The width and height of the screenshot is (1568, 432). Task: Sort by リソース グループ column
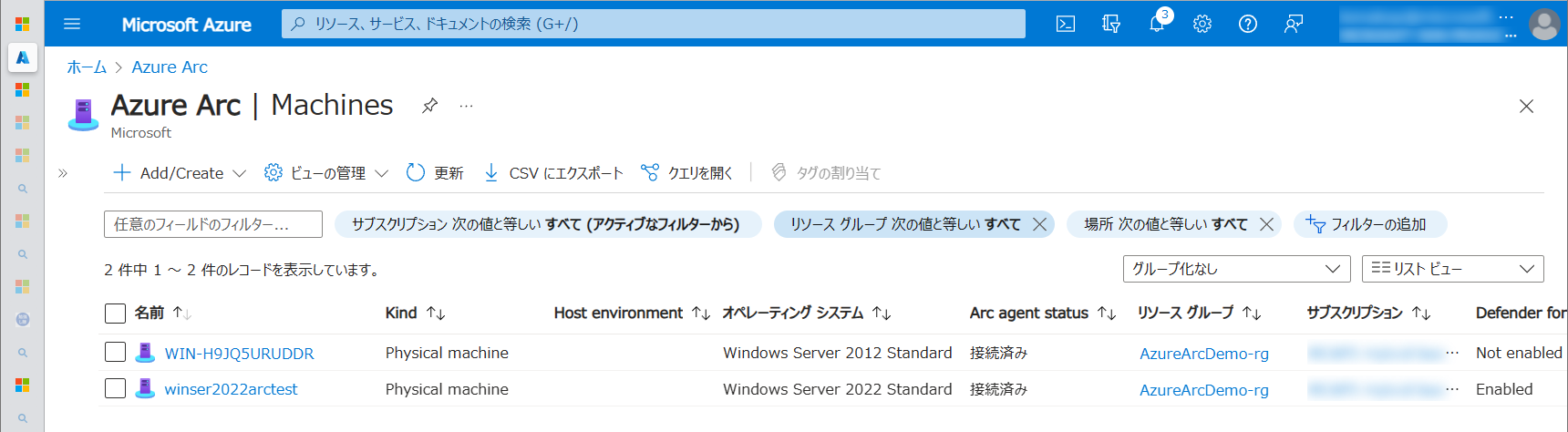coord(1200,313)
